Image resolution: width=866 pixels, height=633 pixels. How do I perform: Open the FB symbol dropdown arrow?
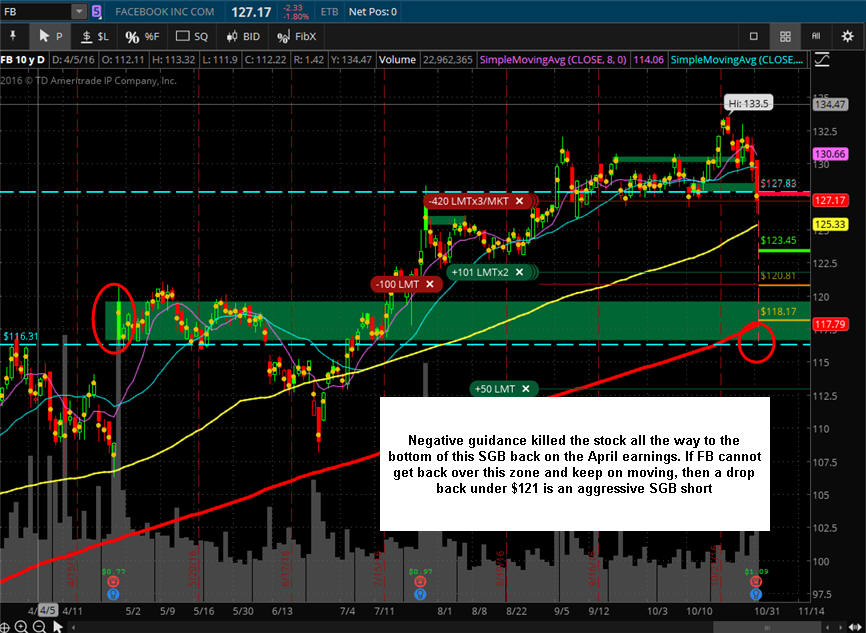(79, 11)
